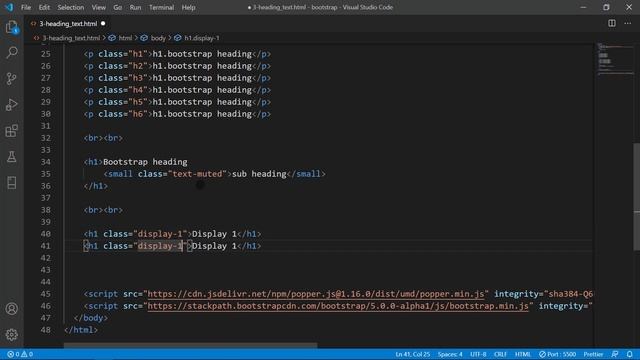
Task: Click the "text-muted" class string
Action: click(197, 174)
